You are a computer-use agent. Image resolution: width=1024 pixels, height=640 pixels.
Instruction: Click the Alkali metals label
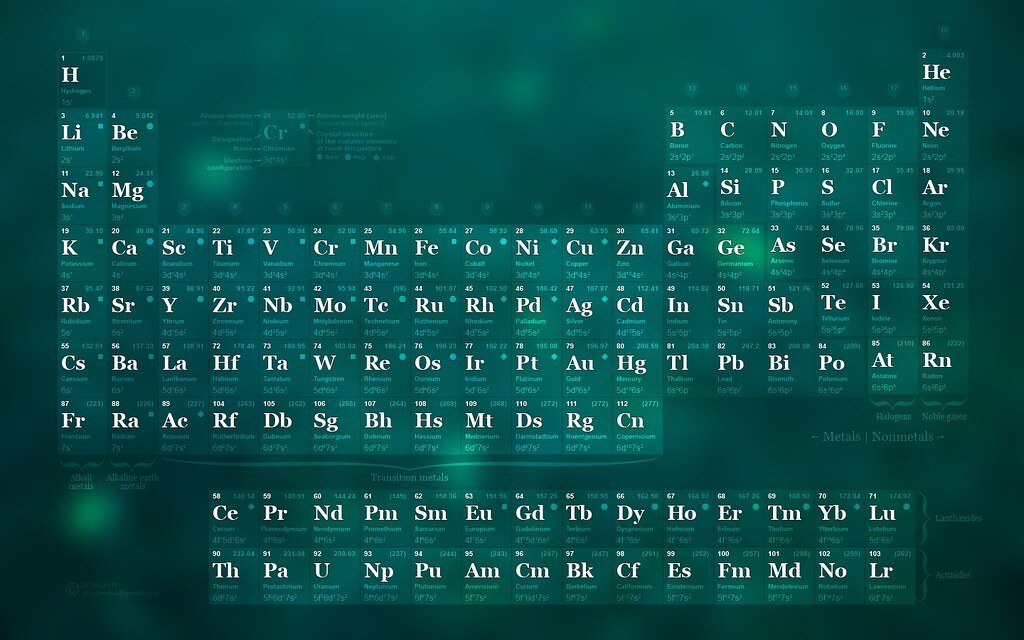[x=81, y=482]
